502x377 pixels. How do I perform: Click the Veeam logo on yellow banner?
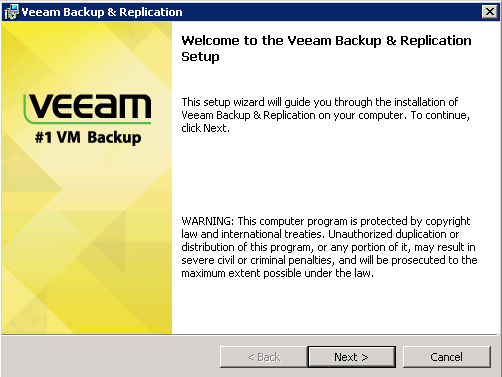pyautogui.click(x=88, y=107)
